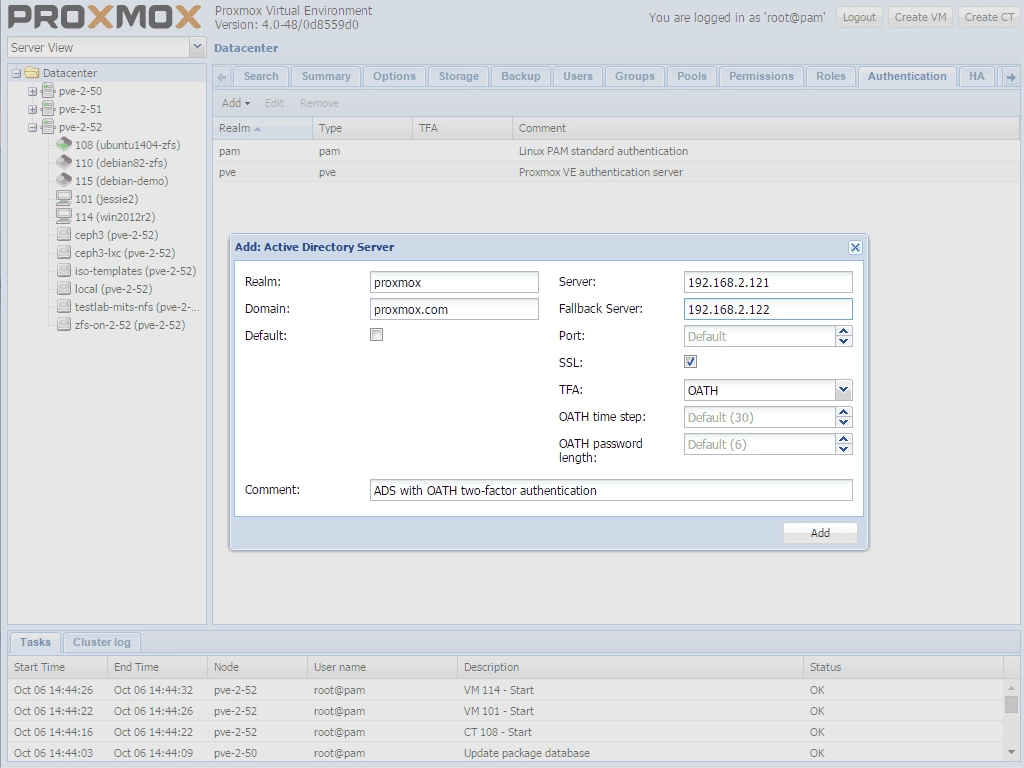Click storage icon for ceph3 (pve-2-52)

[x=64, y=234]
